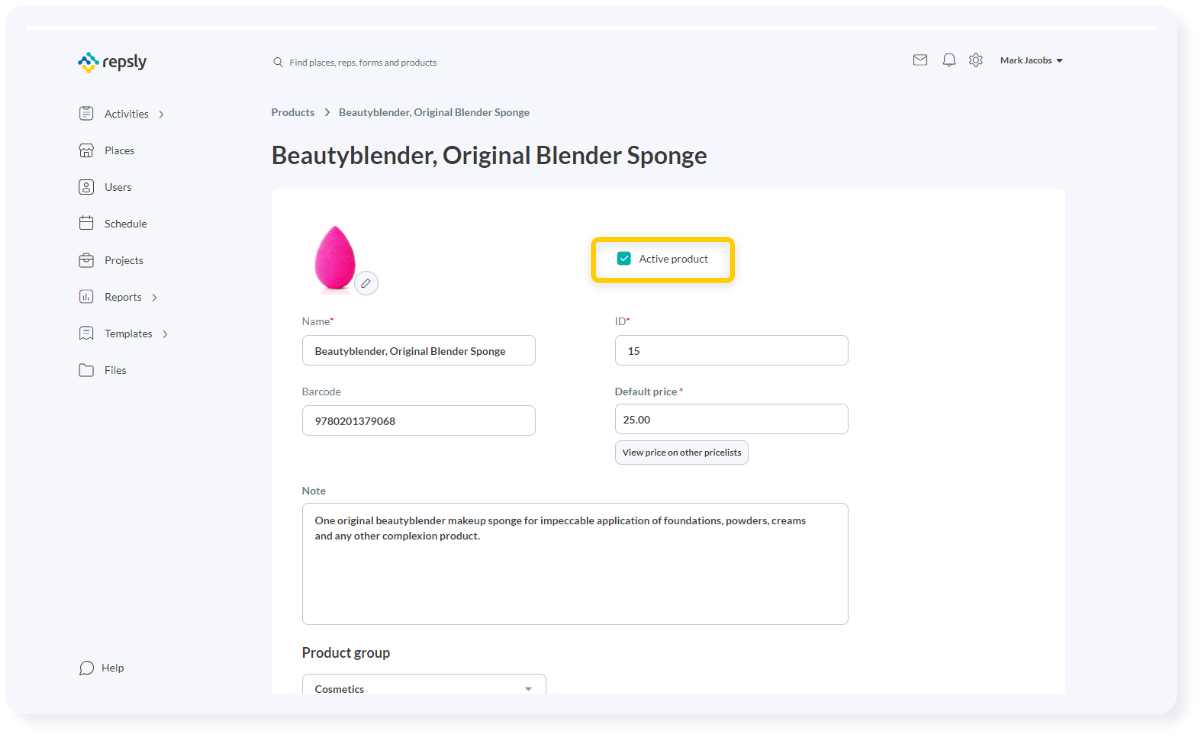Click the Reports chart icon

tap(86, 297)
